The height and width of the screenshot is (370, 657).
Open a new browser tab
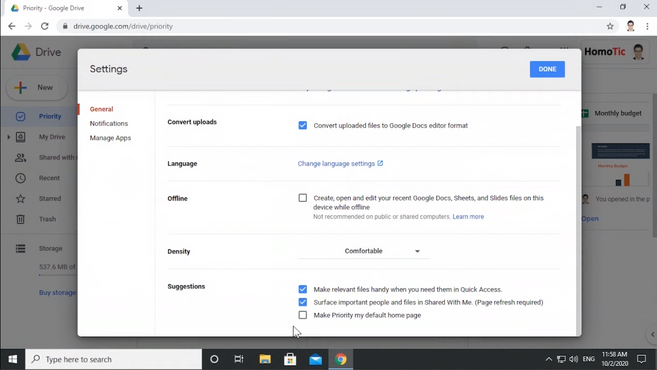point(139,8)
